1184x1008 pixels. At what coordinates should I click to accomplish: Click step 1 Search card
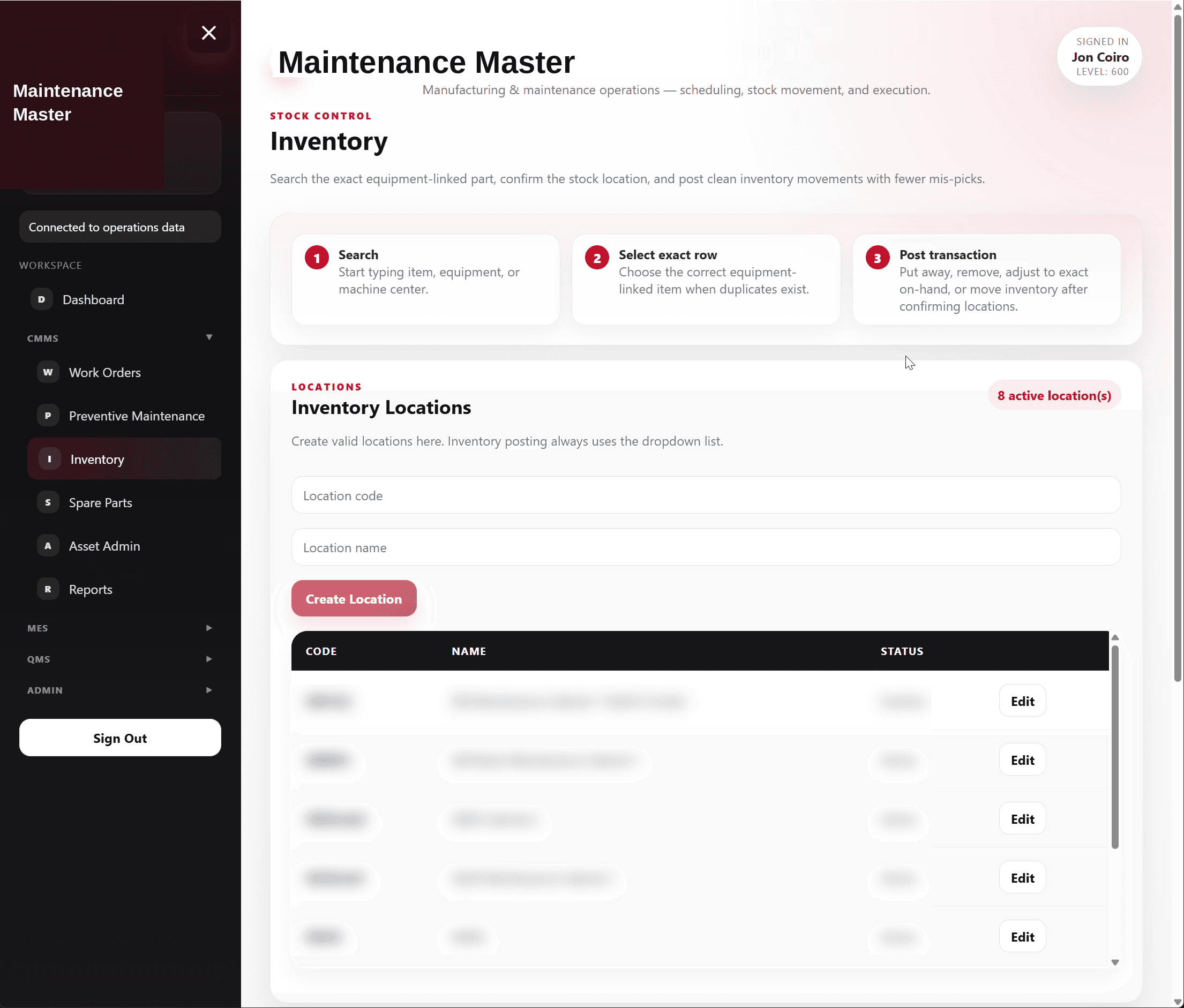coord(426,280)
